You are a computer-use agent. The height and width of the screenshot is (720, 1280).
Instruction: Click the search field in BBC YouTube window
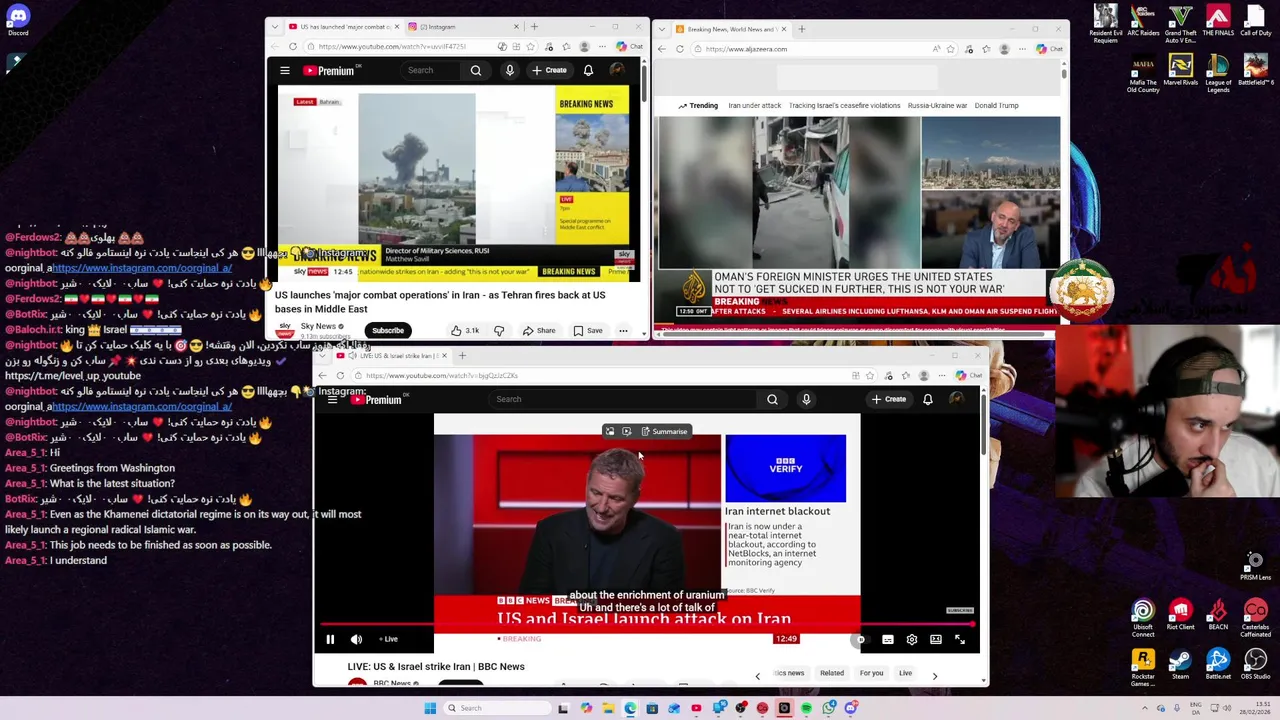625,399
